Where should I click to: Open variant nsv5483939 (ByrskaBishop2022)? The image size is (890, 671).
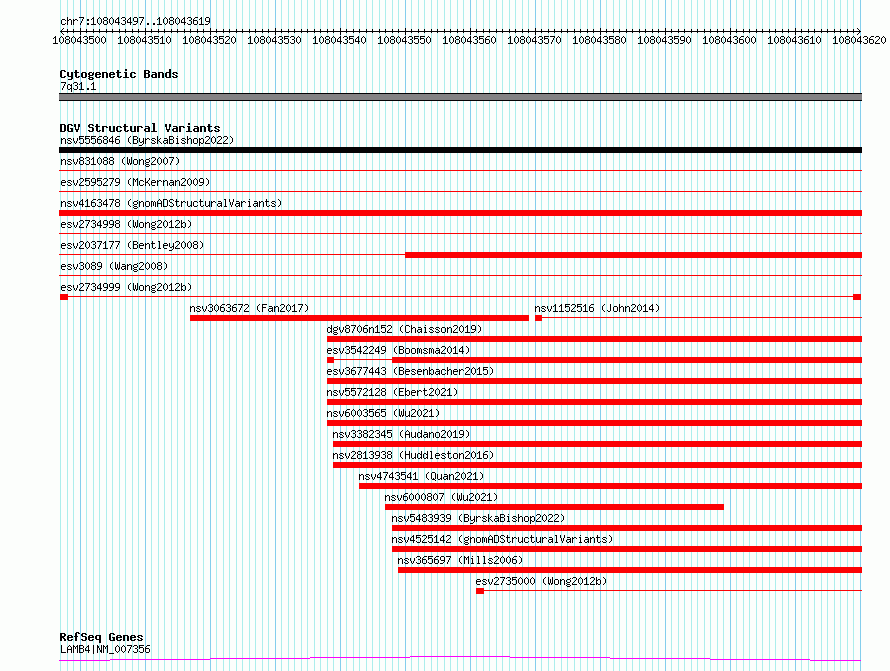pyautogui.click(x=478, y=518)
